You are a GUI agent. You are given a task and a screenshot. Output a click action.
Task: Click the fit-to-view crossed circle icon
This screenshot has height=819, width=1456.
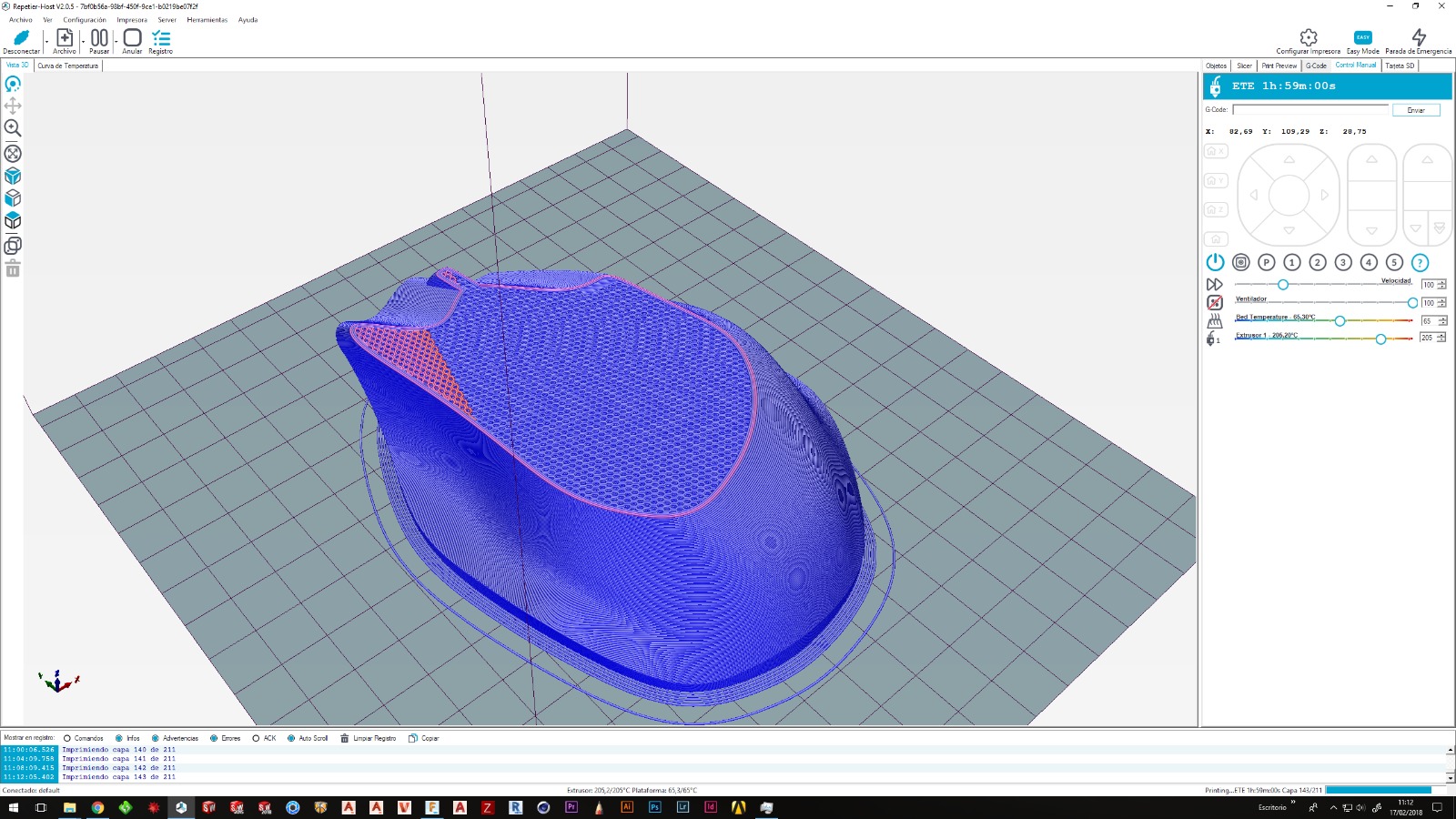(13, 153)
